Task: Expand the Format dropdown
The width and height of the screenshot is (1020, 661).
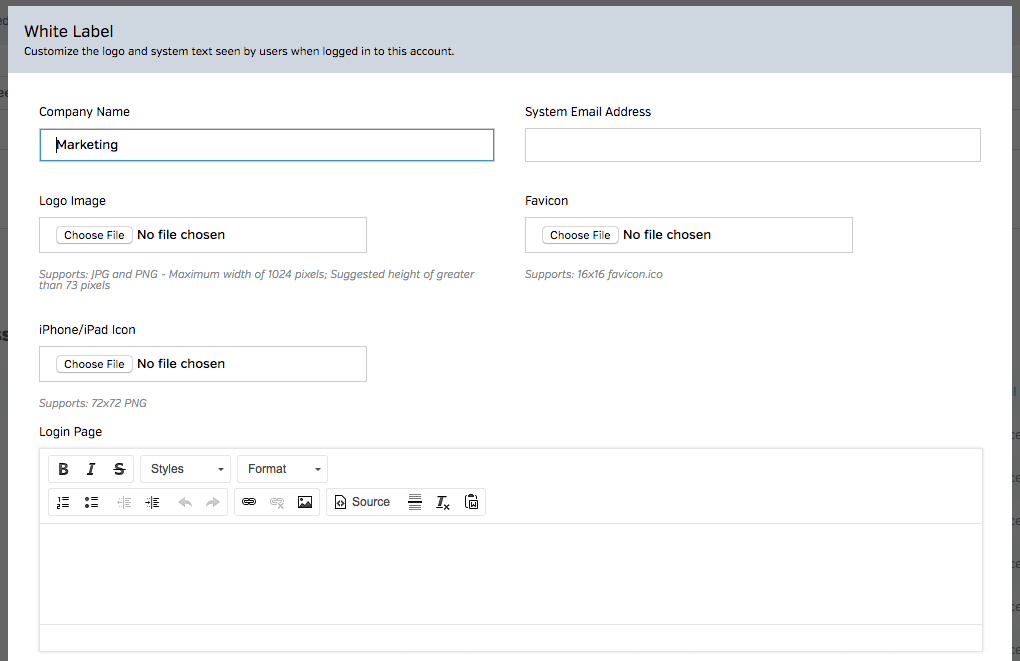Action: (x=282, y=469)
